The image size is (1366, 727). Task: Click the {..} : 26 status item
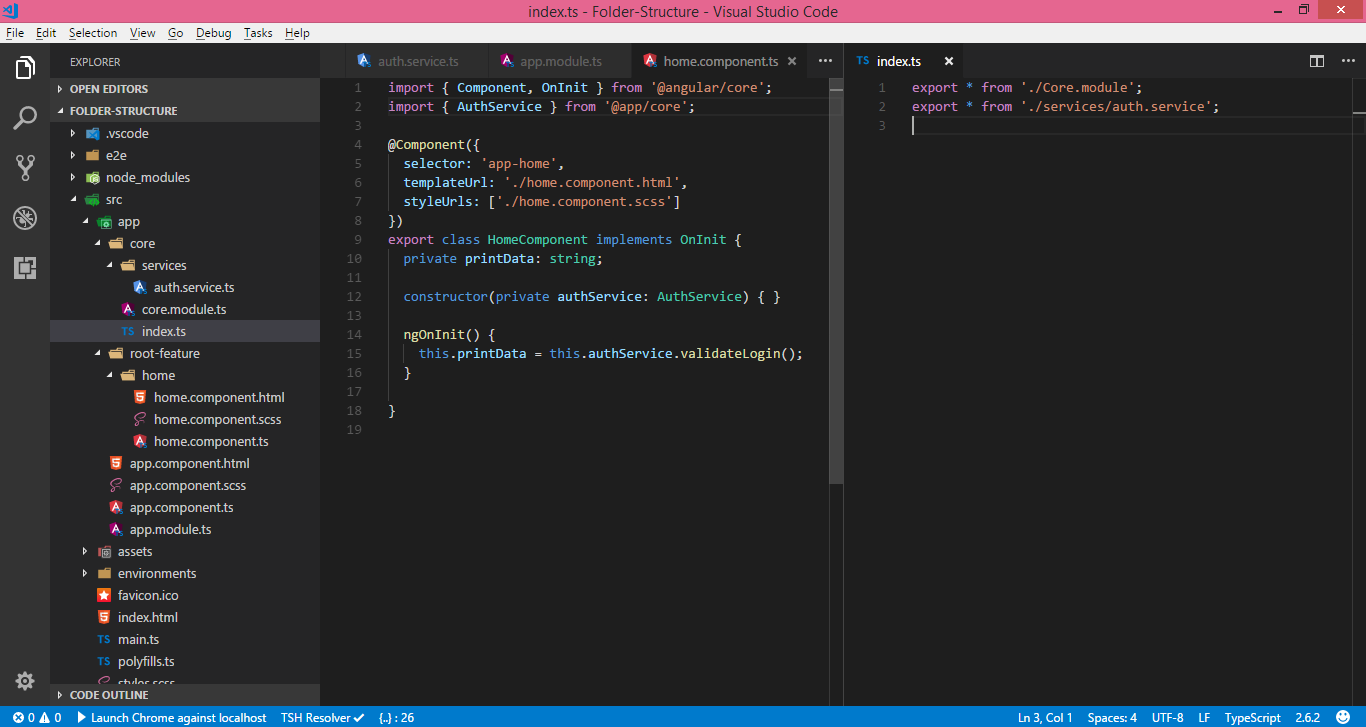396,718
